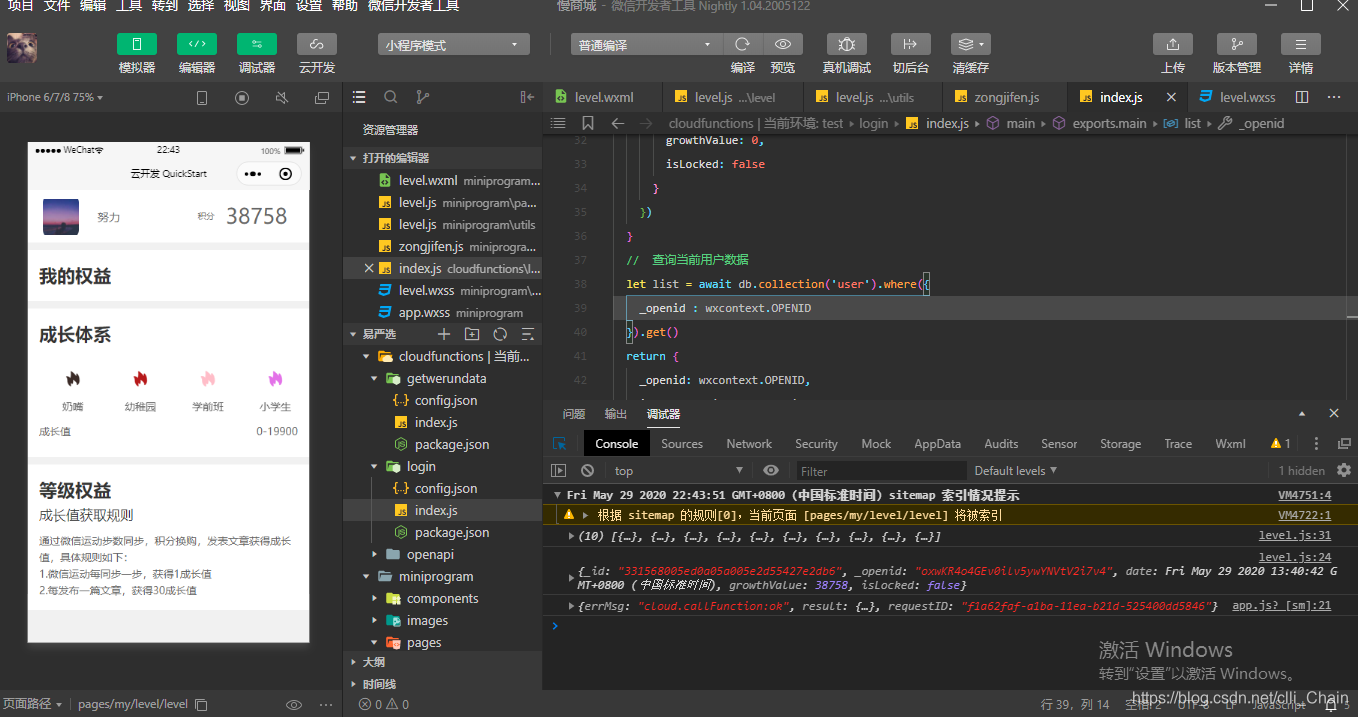Open the Sources devtools tab
This screenshot has height=717, width=1358.
tap(682, 444)
